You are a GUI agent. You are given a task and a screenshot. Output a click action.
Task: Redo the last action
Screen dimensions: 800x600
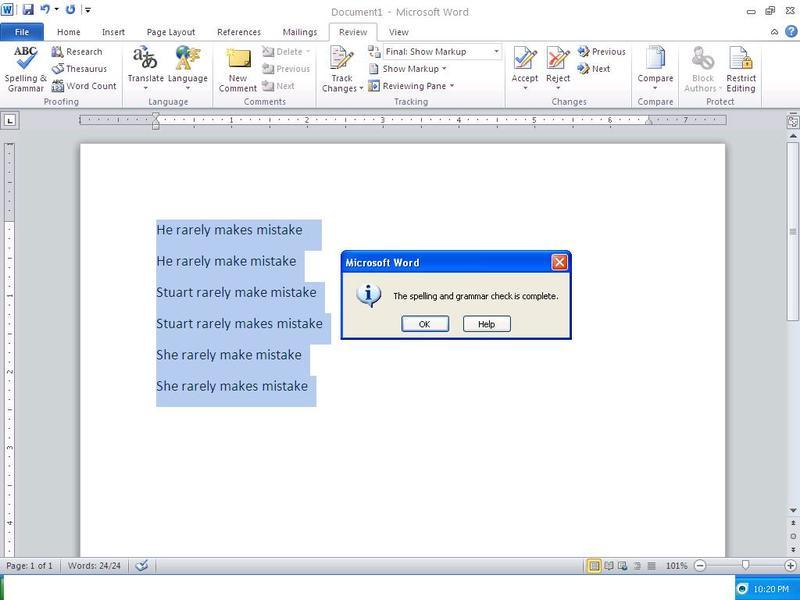tap(70, 10)
